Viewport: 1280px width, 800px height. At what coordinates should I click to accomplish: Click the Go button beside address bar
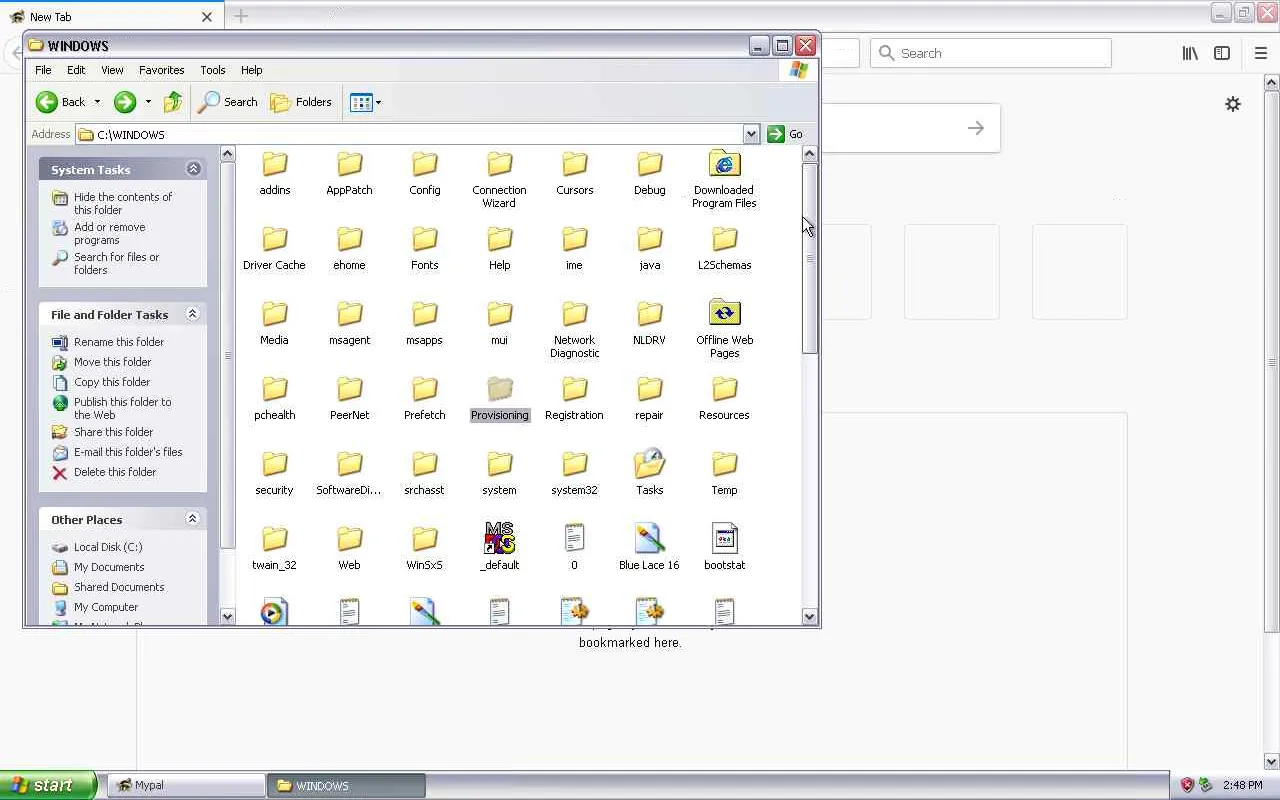[x=785, y=134]
